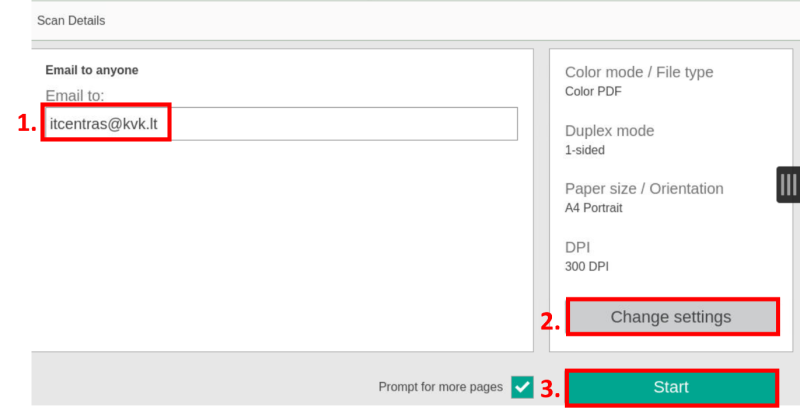Screen dimensions: 800x420
Task: Click the Email to address field
Action: point(280,123)
